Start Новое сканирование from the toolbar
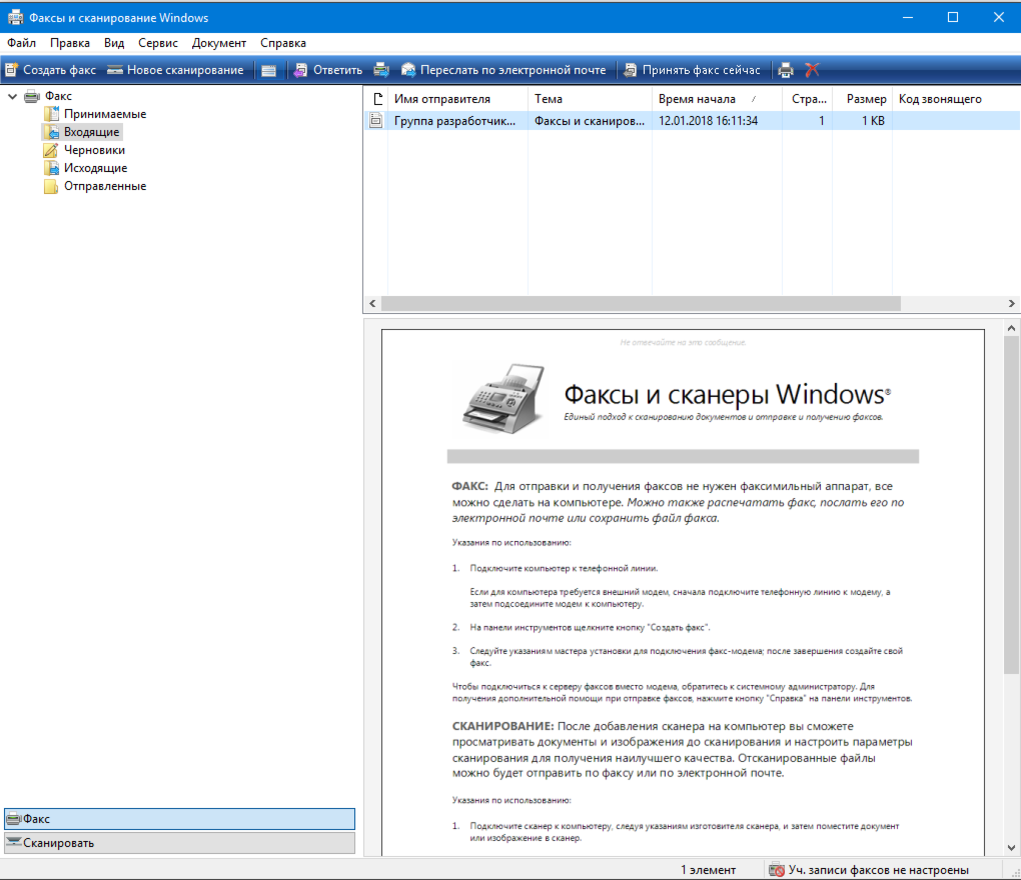This screenshot has width=1021, height=880. (175, 70)
